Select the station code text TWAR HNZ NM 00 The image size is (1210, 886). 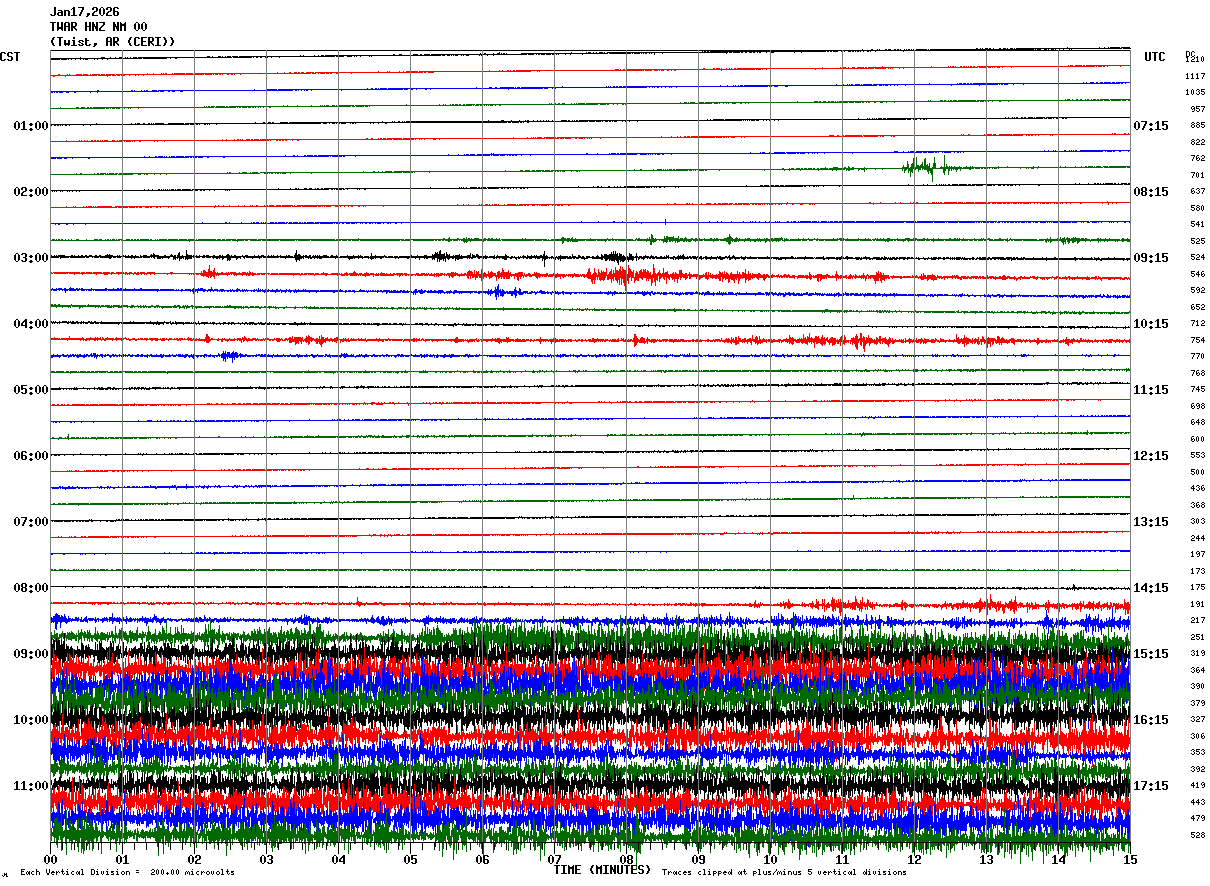coord(98,27)
